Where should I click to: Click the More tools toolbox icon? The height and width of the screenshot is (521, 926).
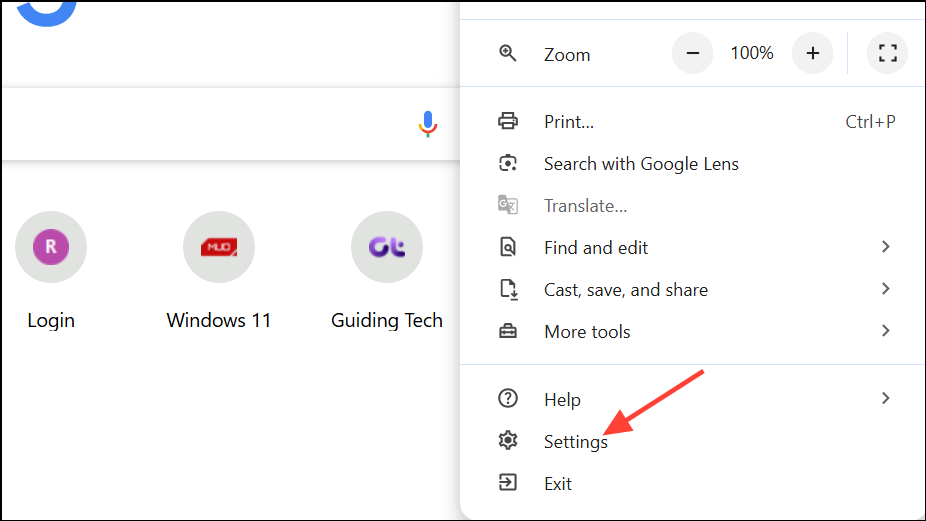pos(508,332)
